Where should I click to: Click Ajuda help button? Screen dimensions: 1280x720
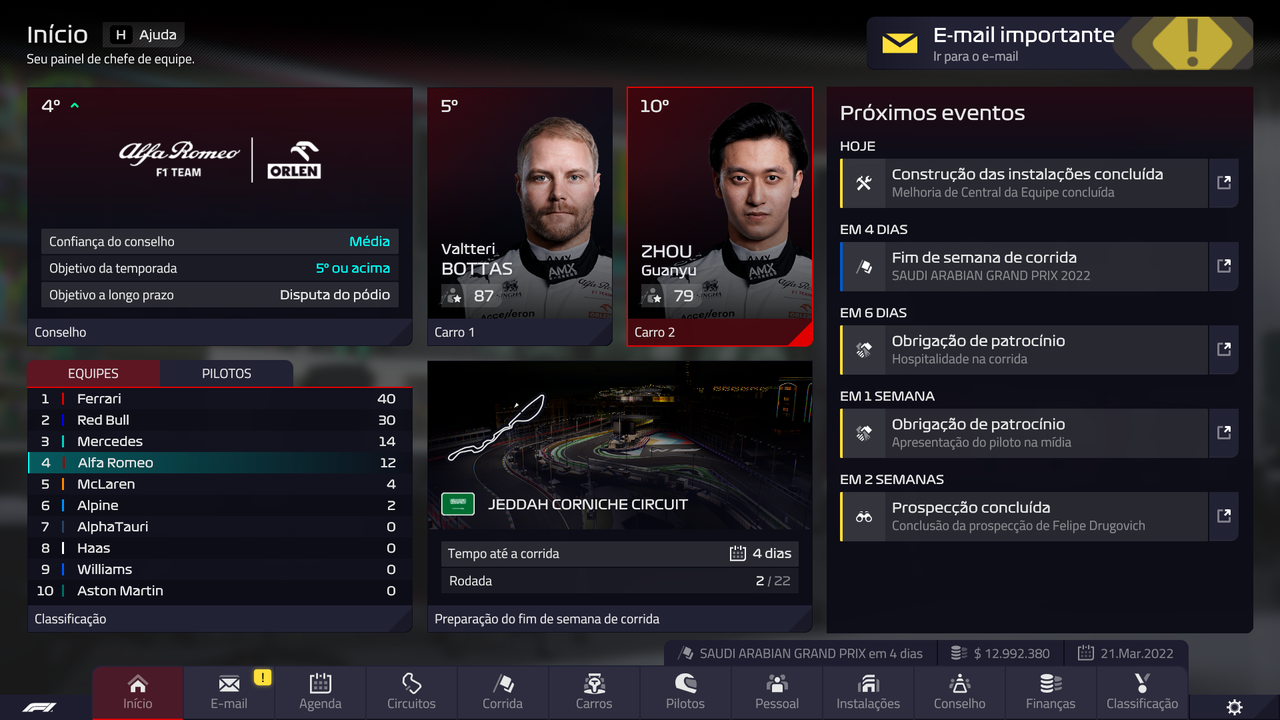(x=145, y=35)
